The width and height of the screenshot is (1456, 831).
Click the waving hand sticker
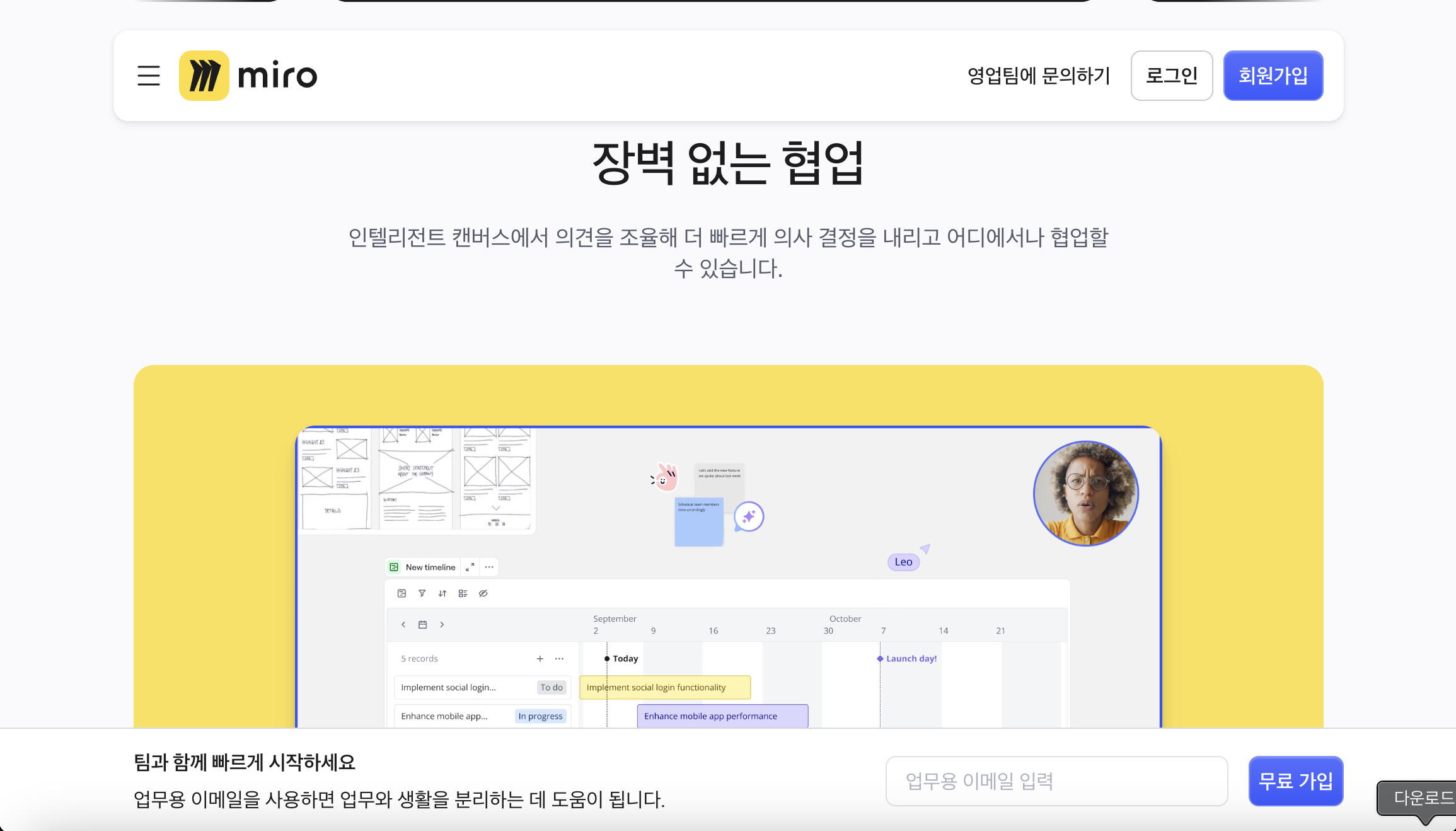pos(664,477)
